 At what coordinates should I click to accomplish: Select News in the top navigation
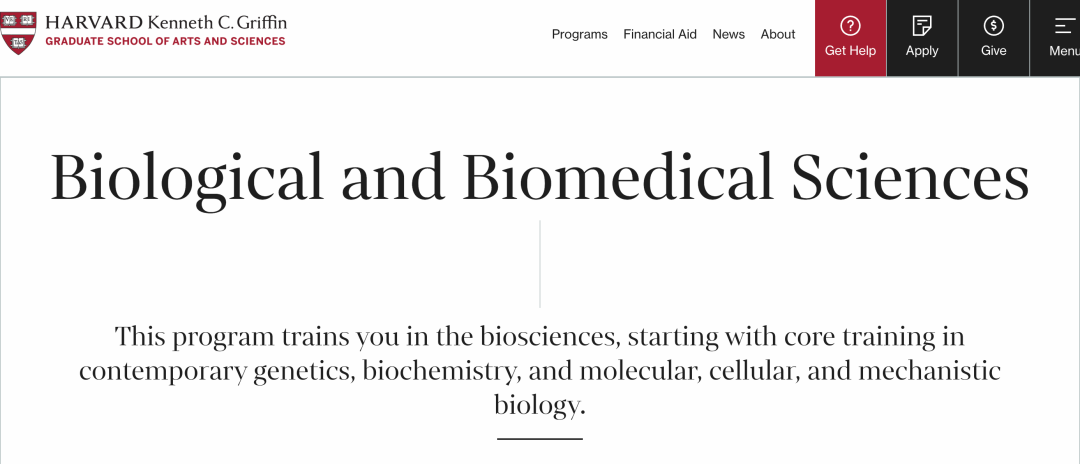tap(728, 34)
